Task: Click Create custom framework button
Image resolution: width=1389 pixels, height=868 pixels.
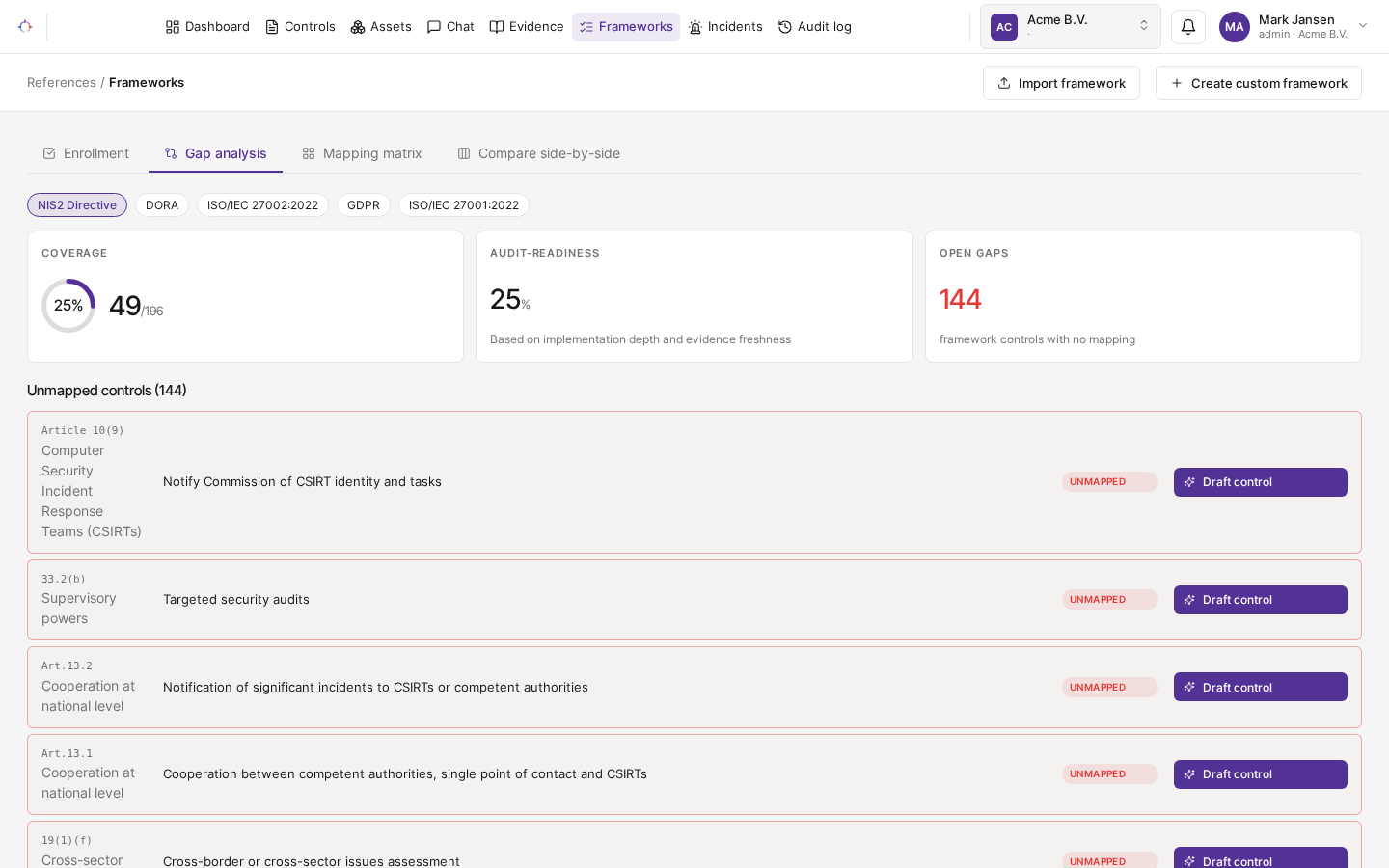Action: 1259,83
